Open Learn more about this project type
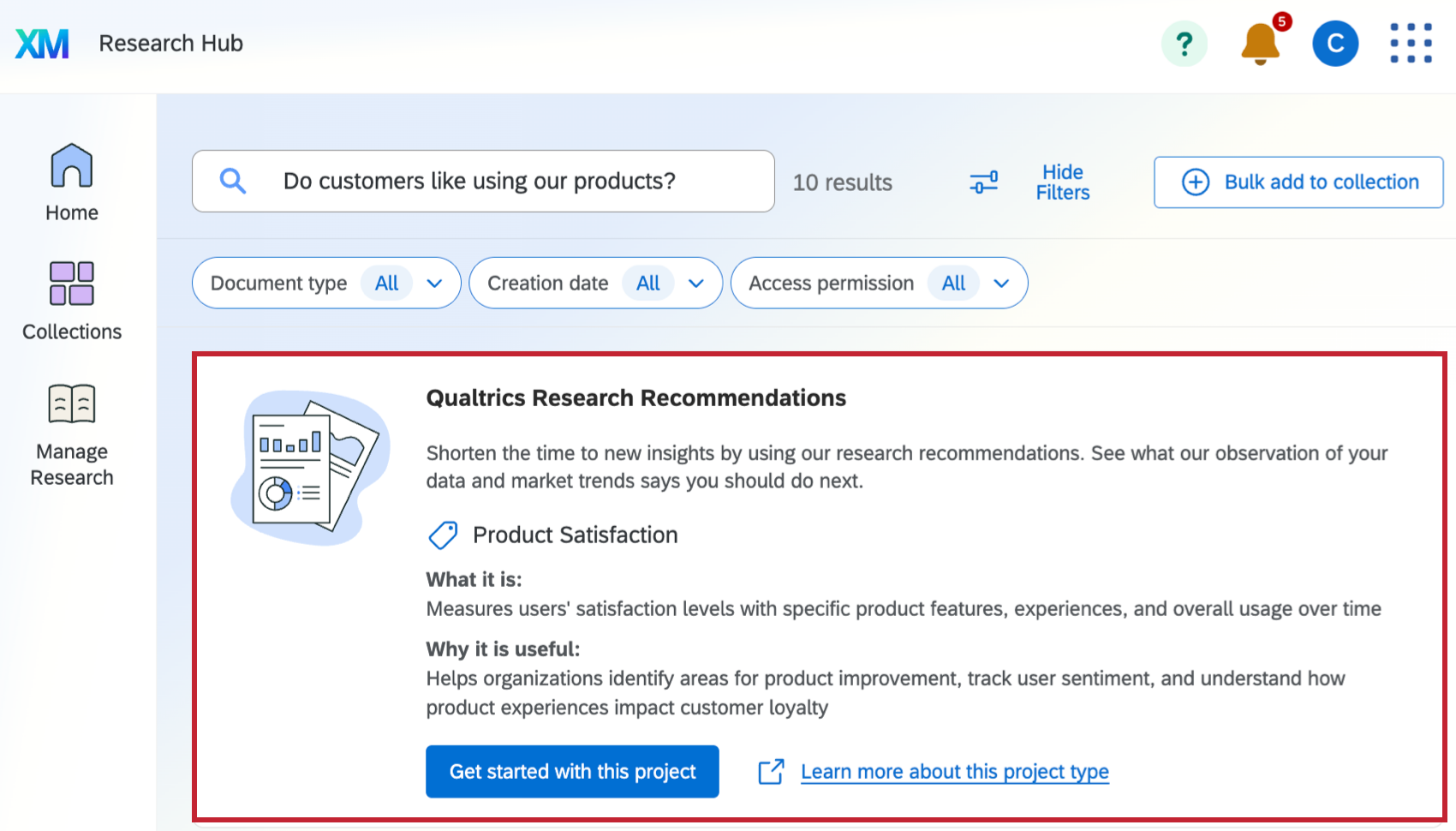Screen dimensions: 1456x831 point(954,771)
